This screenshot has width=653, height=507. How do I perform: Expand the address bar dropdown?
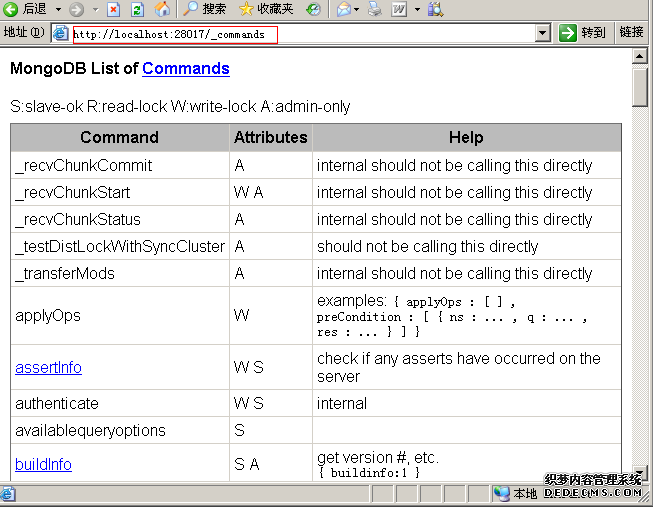pyautogui.click(x=542, y=33)
